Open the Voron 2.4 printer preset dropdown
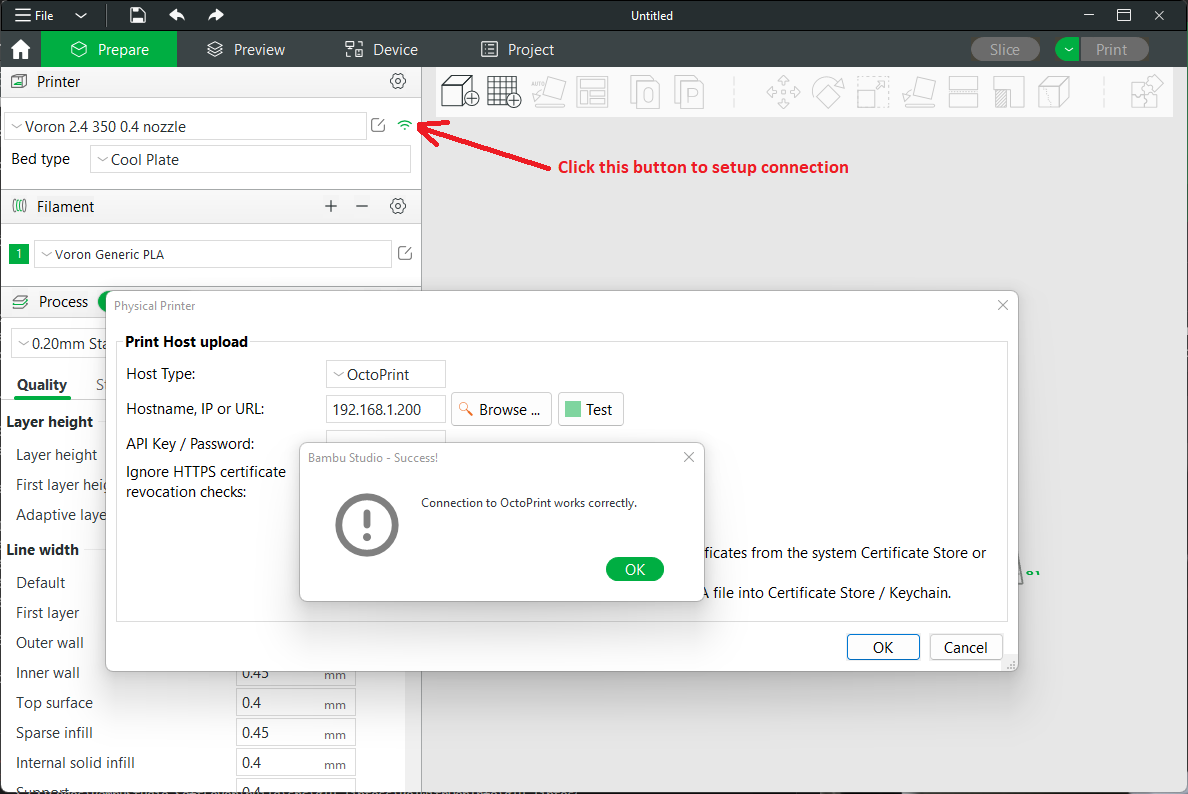 pos(186,126)
